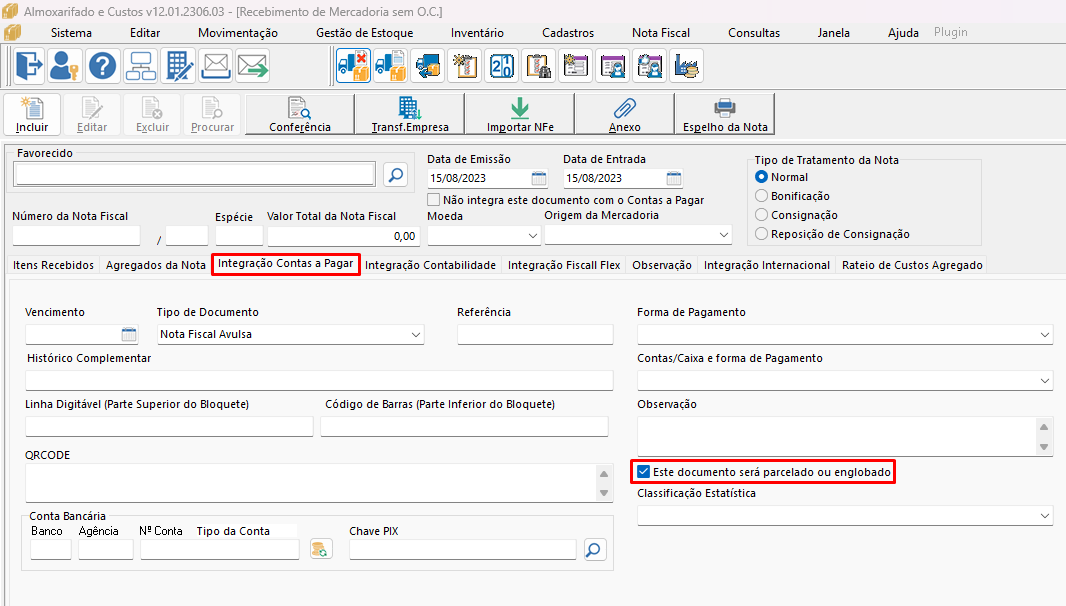
Task: Click the Transf.Empresa button
Action: (x=410, y=114)
